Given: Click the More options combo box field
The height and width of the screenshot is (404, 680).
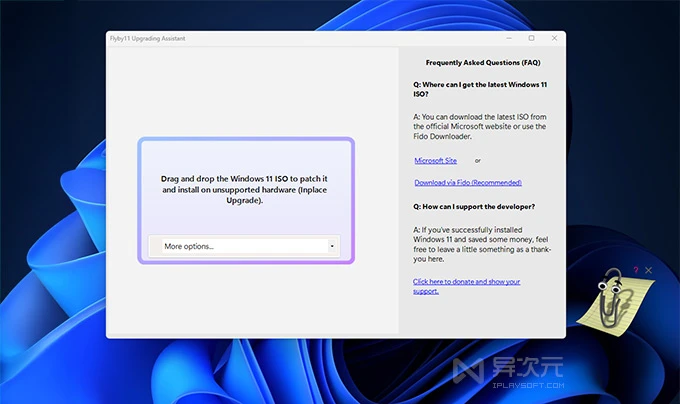Looking at the screenshot, I should click(245, 246).
